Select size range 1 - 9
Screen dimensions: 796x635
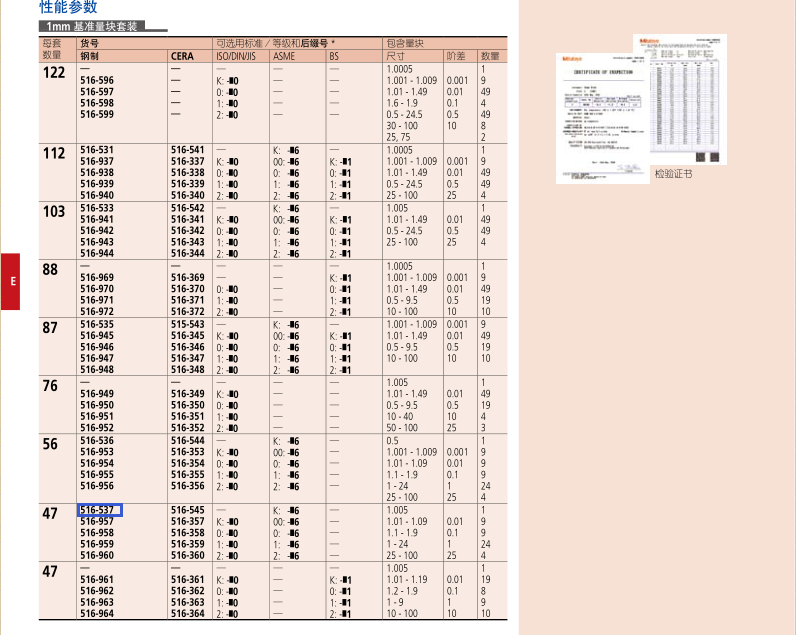pos(395,603)
